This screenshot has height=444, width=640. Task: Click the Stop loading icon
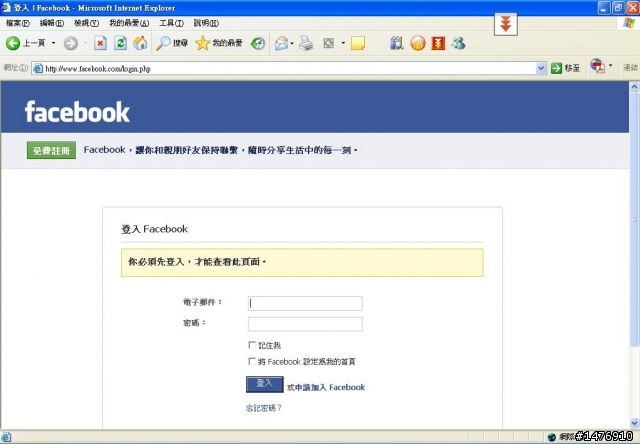[x=100, y=43]
